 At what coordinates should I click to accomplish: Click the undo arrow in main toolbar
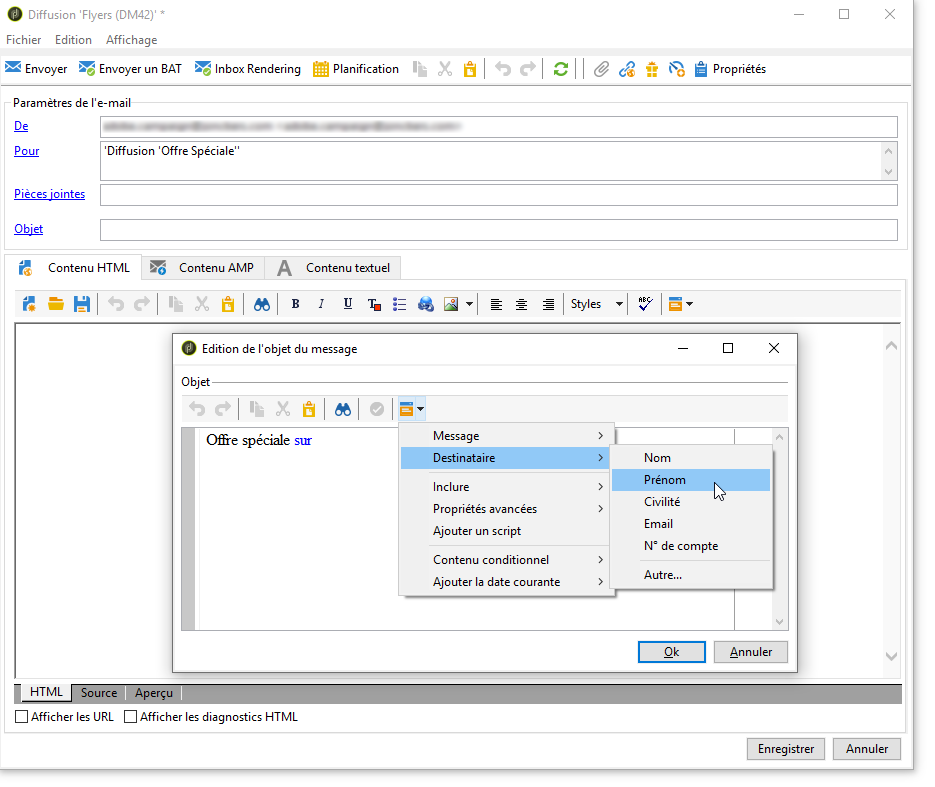(503, 69)
